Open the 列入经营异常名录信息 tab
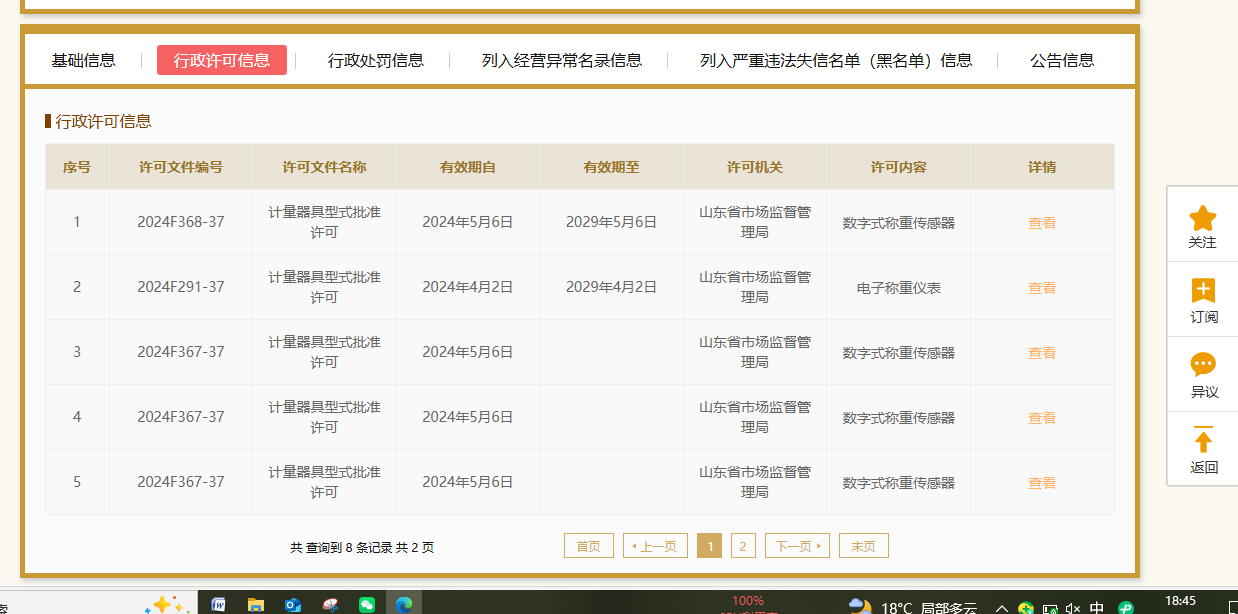The image size is (1238, 614). [561, 60]
